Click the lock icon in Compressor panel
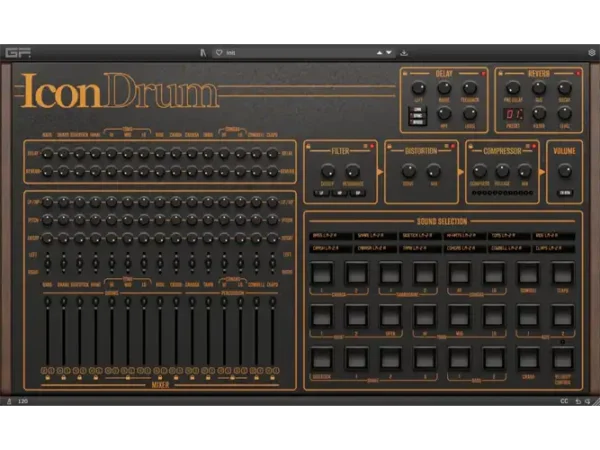The image size is (600, 450). click(x=471, y=146)
